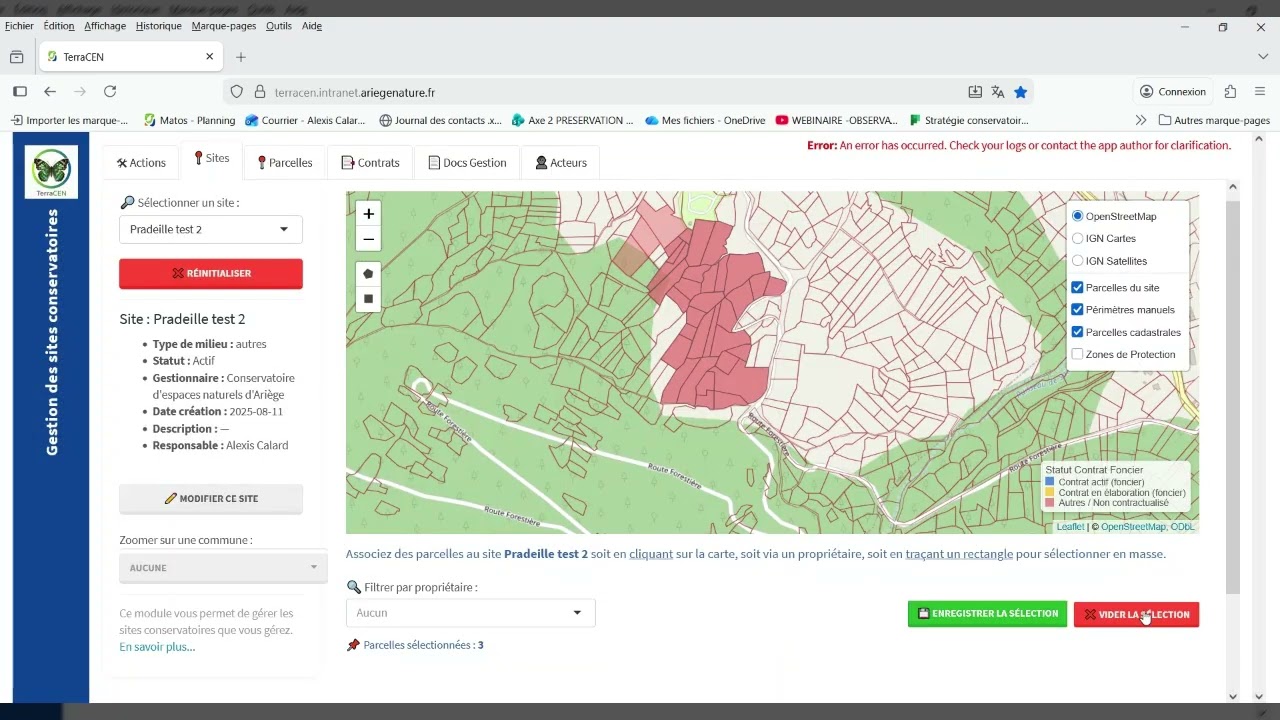
Task: Open the En savoir plus link
Action: coord(157,647)
